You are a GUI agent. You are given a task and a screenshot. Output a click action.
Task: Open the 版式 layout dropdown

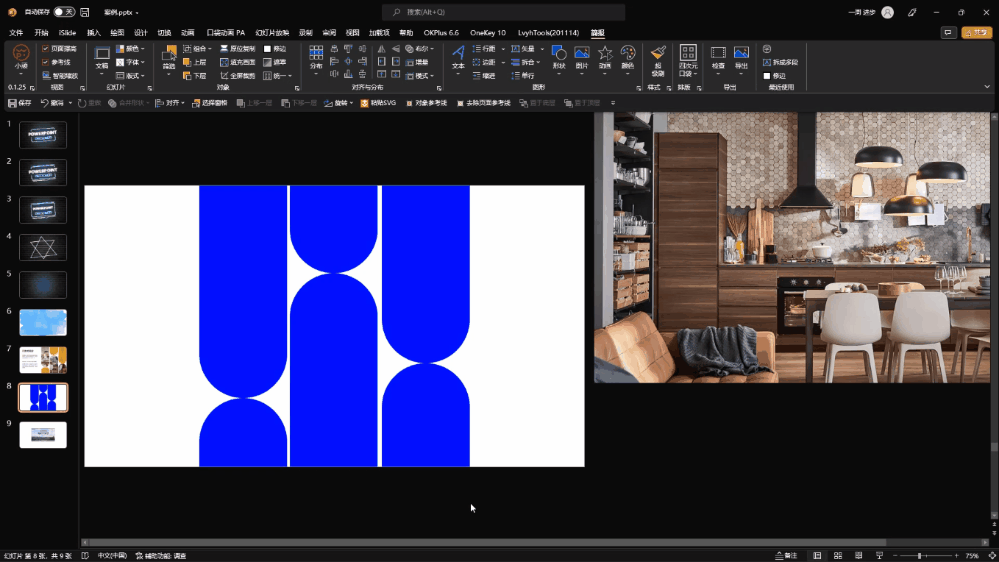[x=131, y=76]
